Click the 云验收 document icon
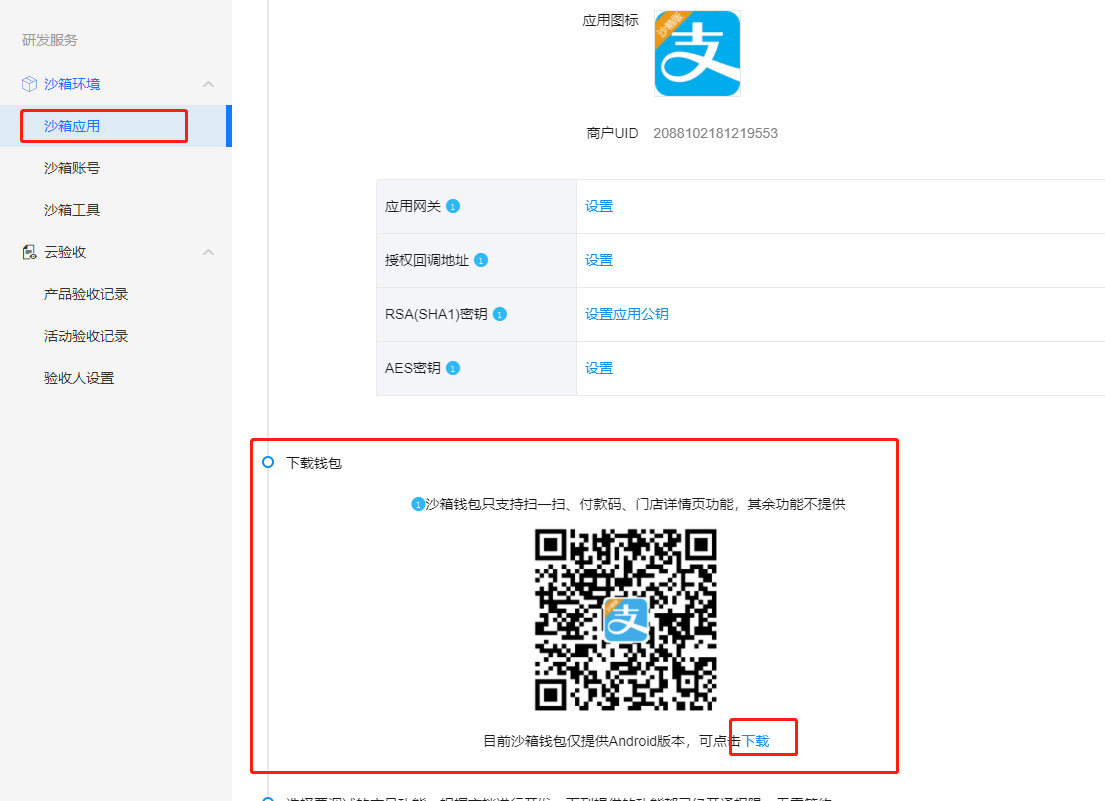The height and width of the screenshot is (801, 1105). coord(29,252)
